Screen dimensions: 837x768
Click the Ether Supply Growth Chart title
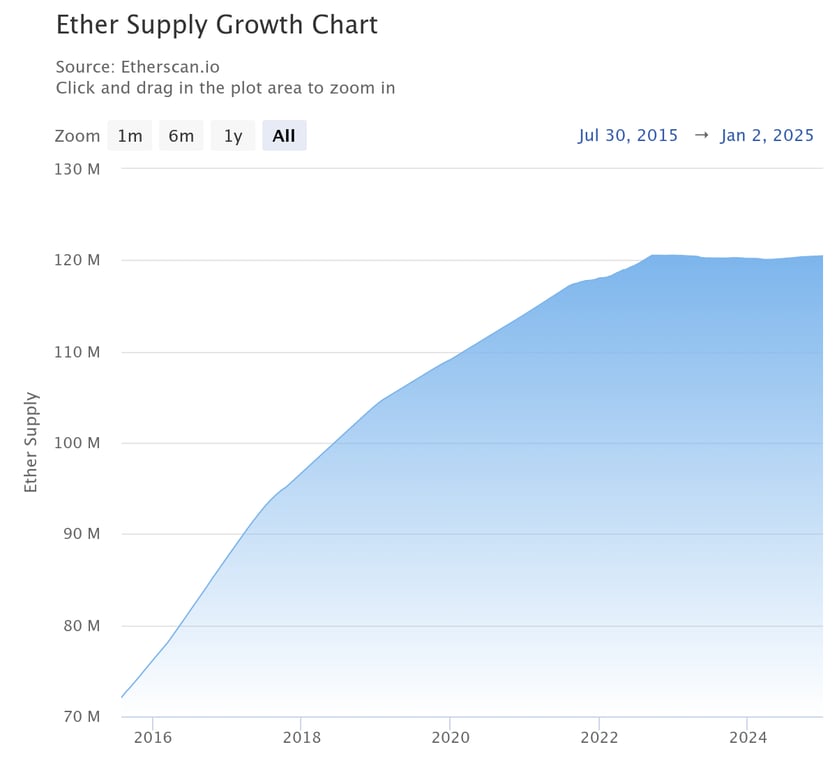(x=217, y=24)
